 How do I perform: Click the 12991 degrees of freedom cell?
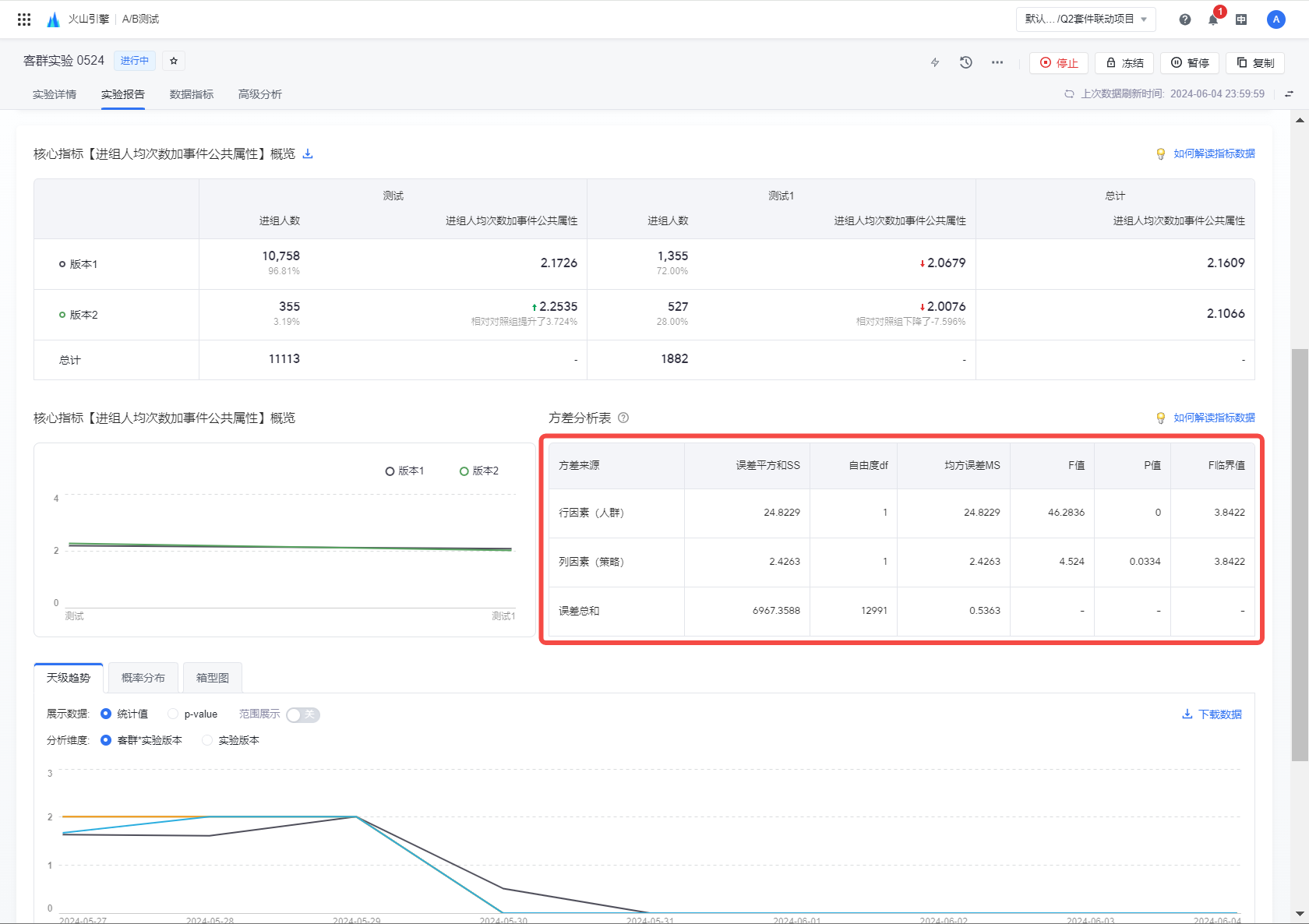pyautogui.click(x=874, y=611)
